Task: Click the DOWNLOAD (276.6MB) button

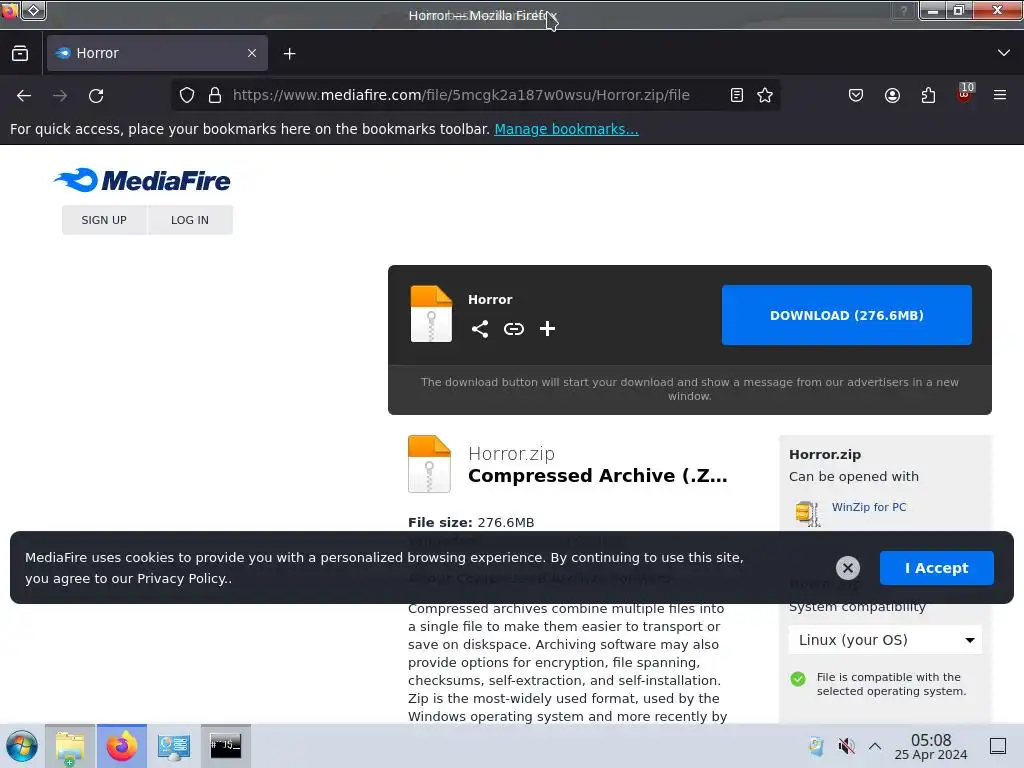Action: [846, 315]
